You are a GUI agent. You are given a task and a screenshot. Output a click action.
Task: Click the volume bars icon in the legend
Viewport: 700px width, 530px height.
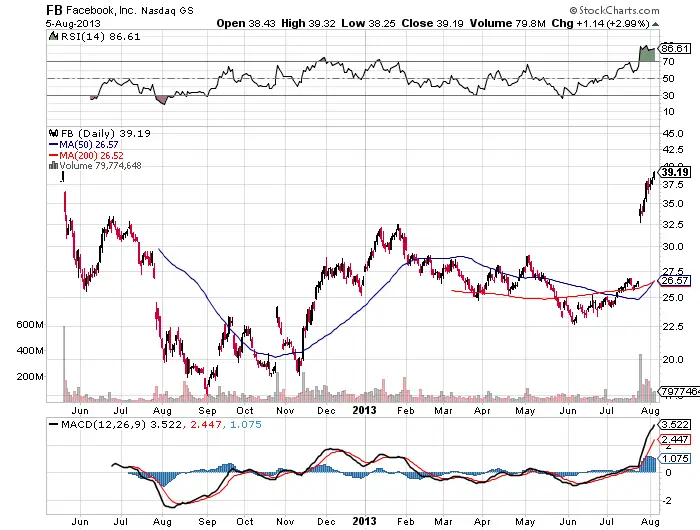pyautogui.click(x=54, y=165)
